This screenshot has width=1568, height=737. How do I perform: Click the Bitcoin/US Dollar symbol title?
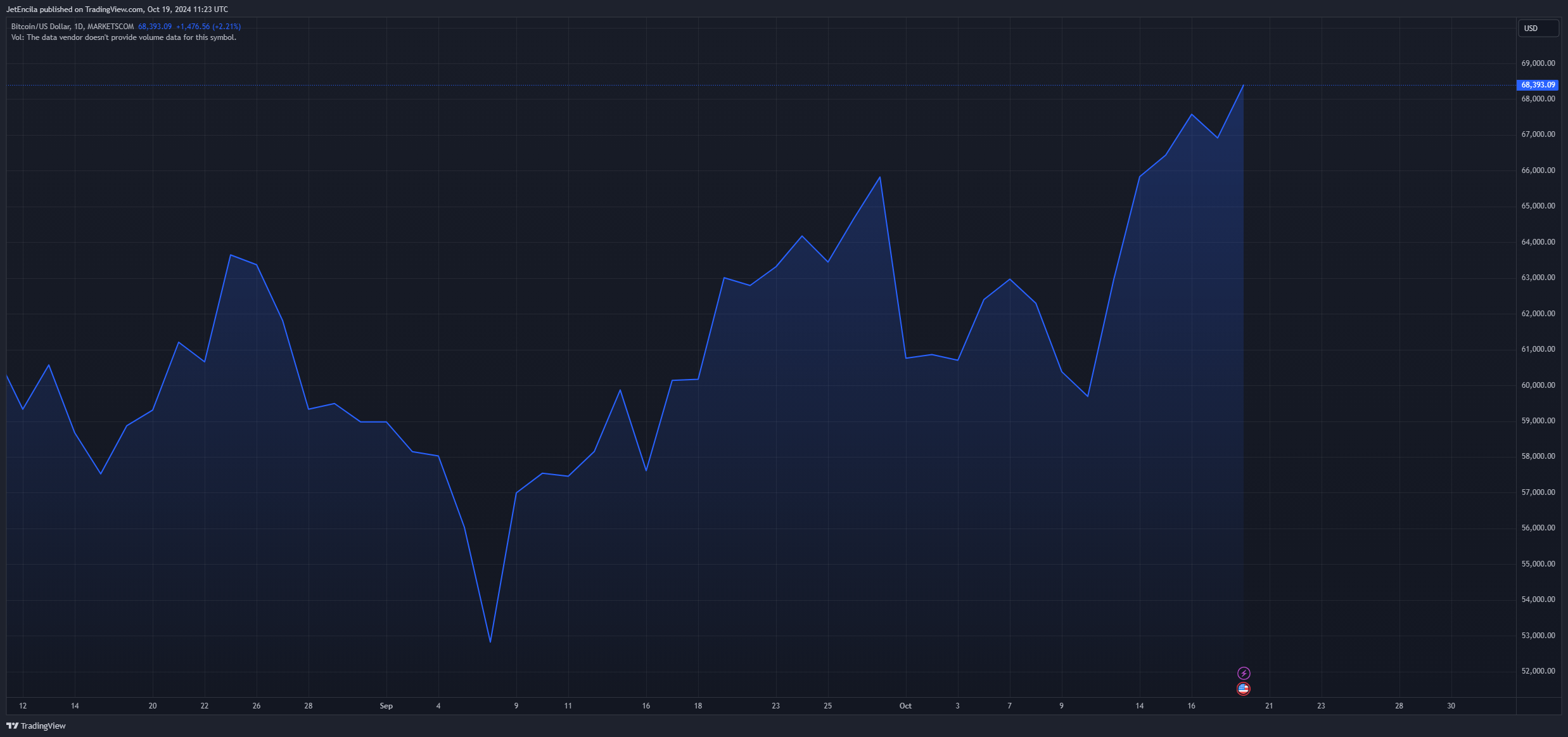point(41,27)
